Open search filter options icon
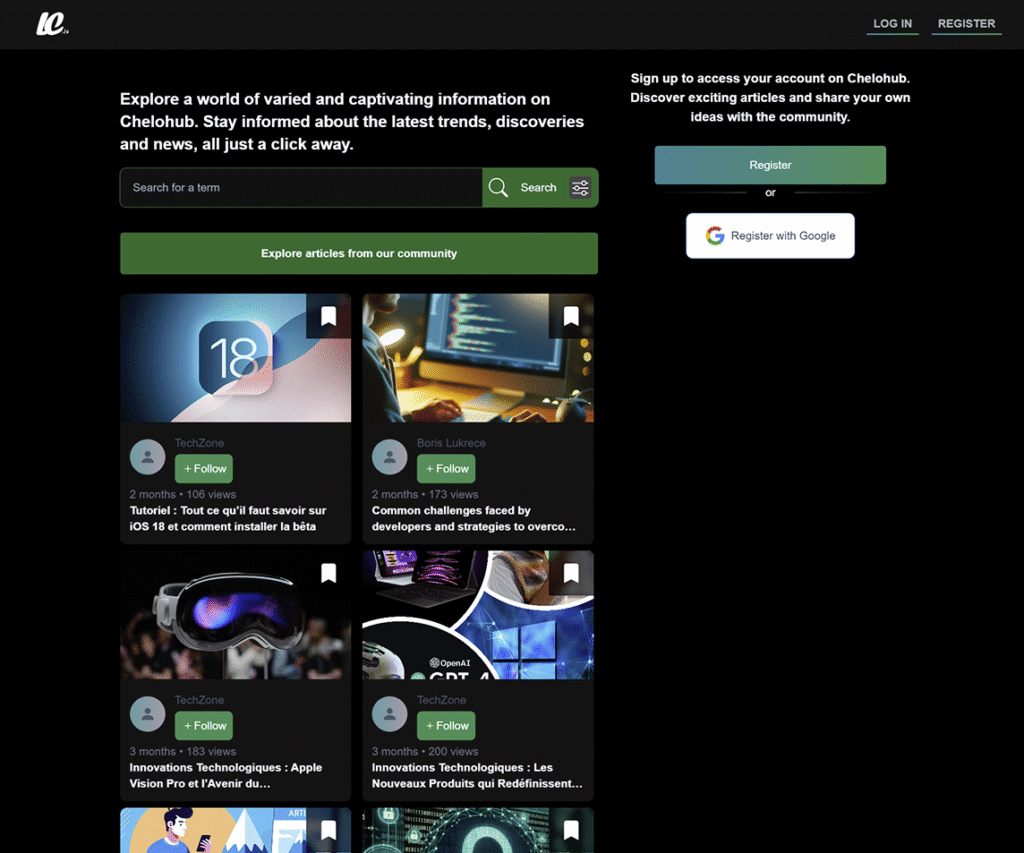 pos(580,188)
